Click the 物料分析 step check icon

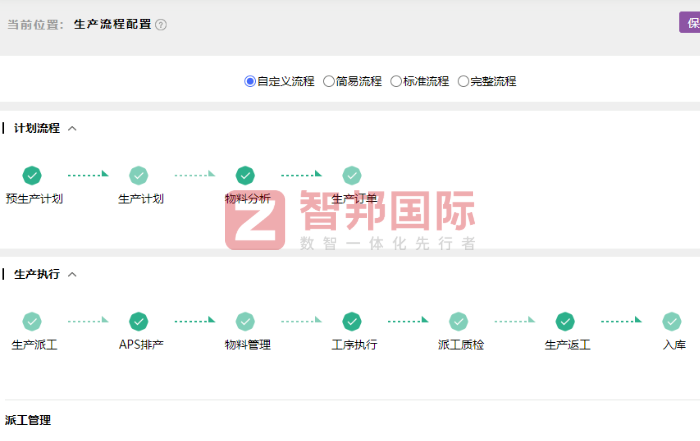pyautogui.click(x=245, y=175)
